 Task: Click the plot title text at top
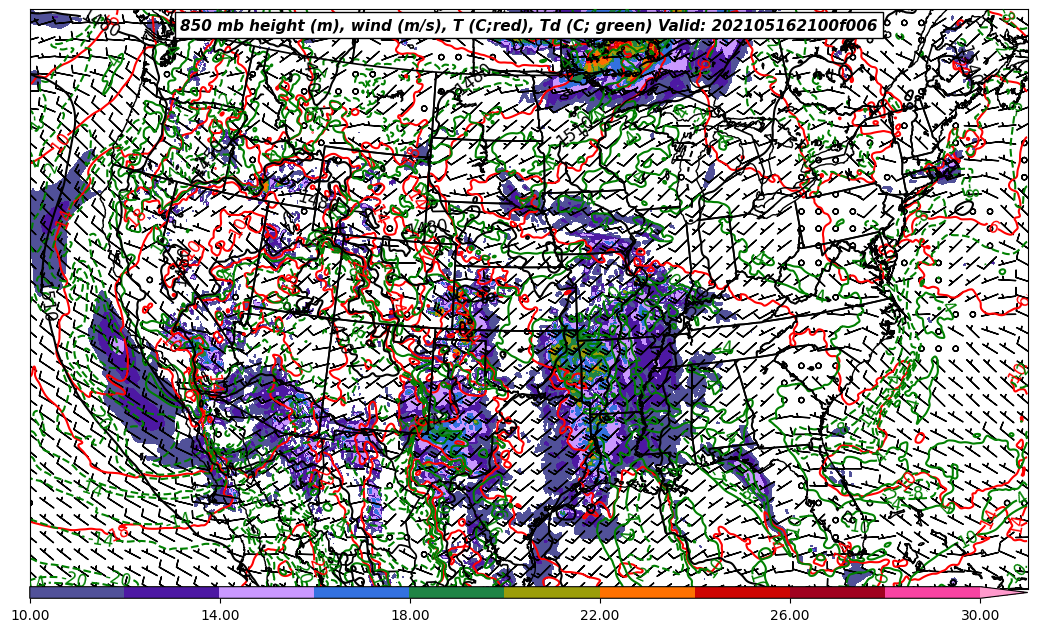coord(528,26)
